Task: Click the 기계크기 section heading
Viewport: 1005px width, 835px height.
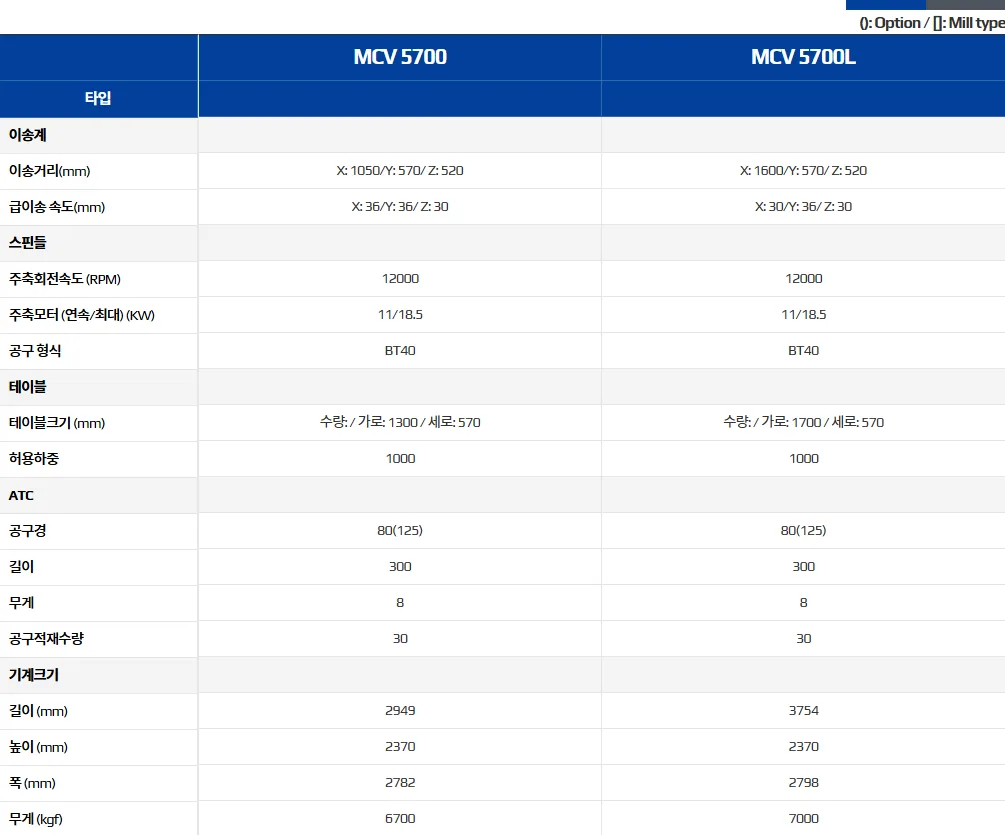Action: (x=33, y=675)
